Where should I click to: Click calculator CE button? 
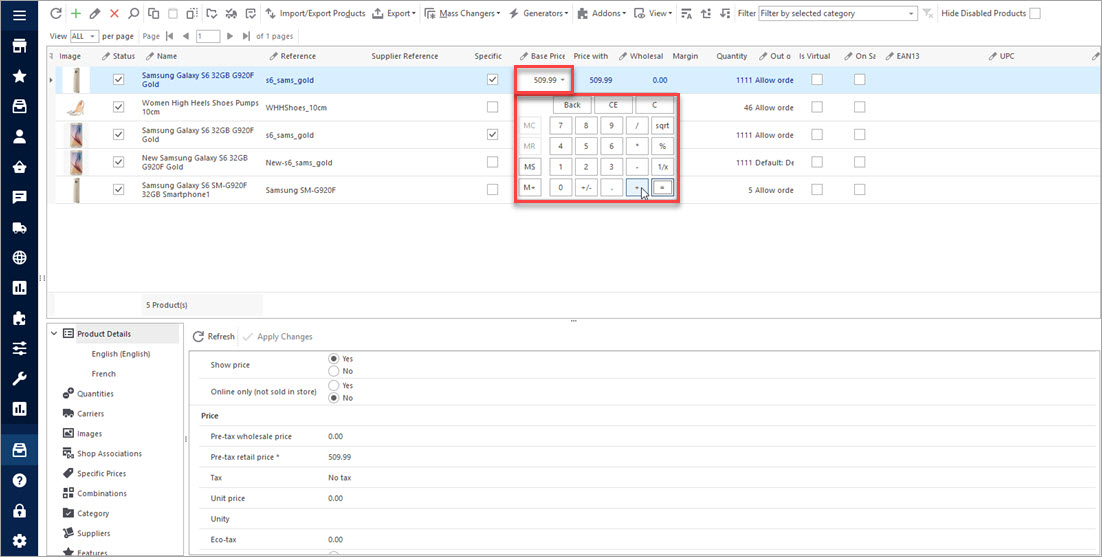(x=613, y=105)
